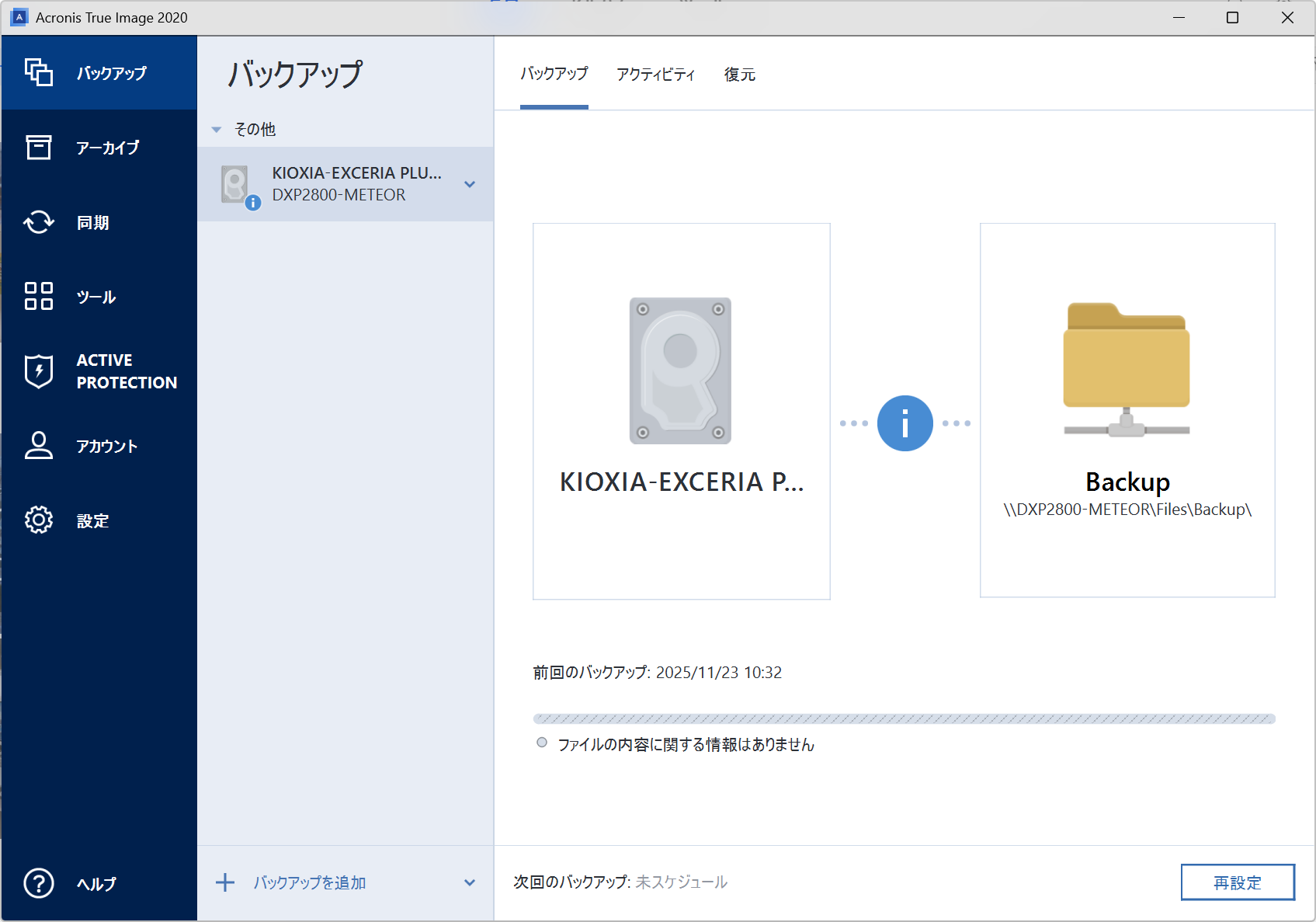1316x922 pixels.
Task: Click the Backup sidebar icon
Action: pyautogui.click(x=39, y=72)
